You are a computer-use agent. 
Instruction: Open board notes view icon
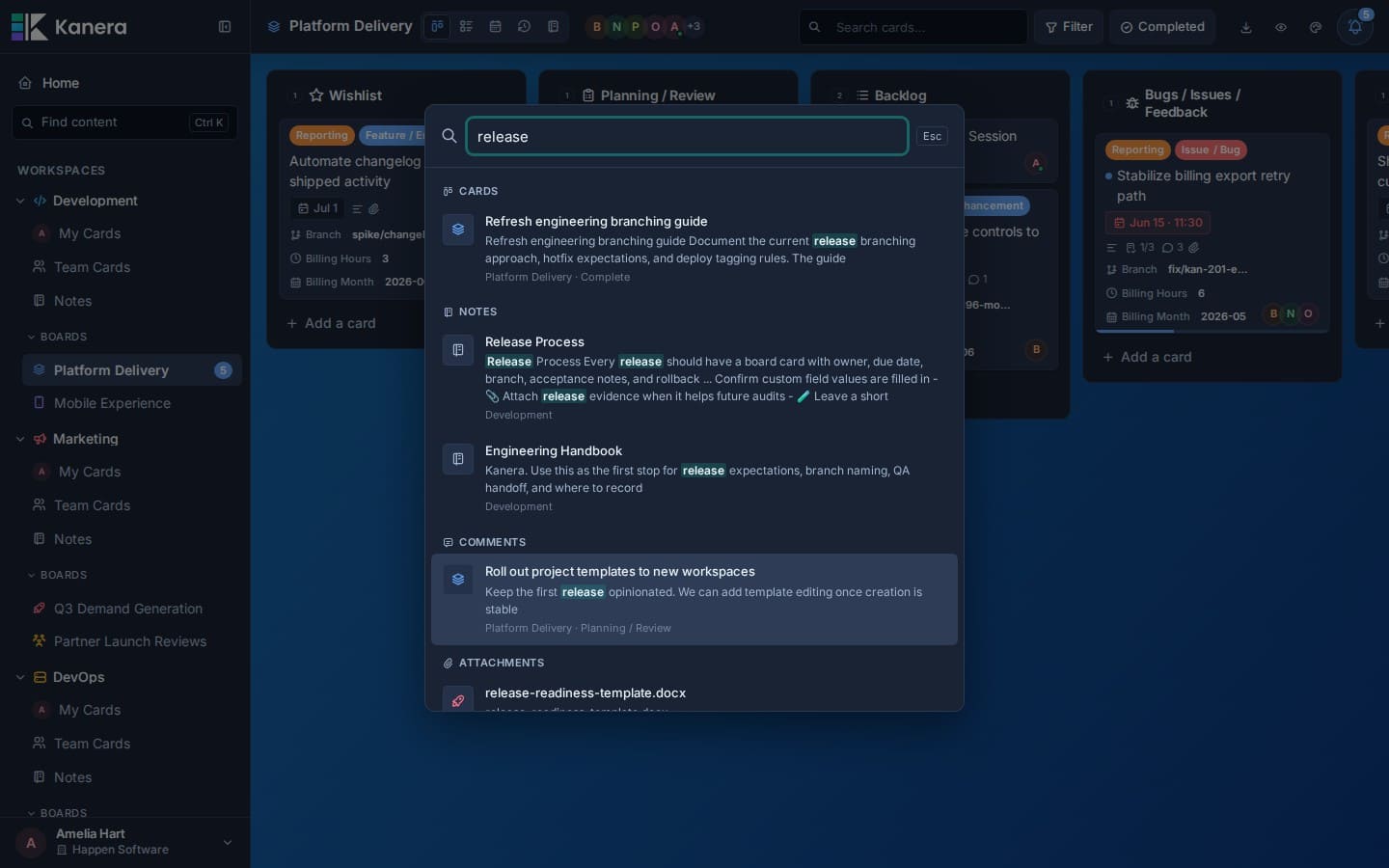pyautogui.click(x=553, y=27)
